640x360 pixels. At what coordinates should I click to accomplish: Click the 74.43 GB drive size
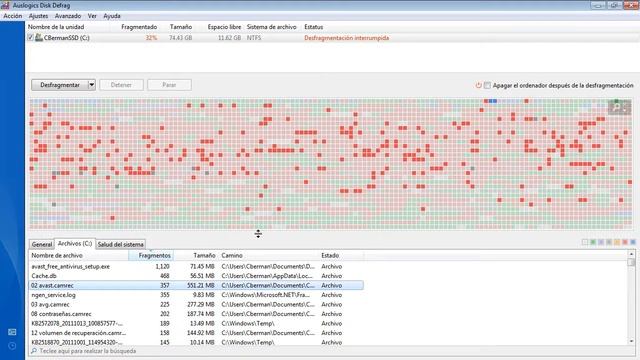[x=180, y=38]
